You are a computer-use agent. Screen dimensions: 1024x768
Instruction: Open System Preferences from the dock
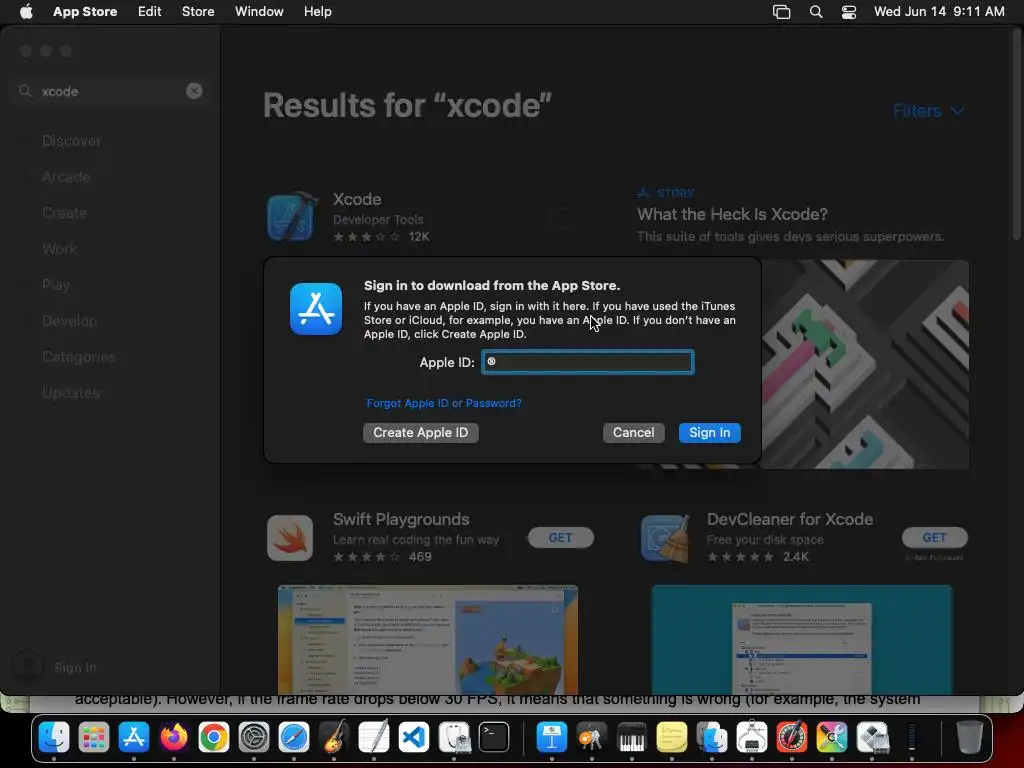[254, 738]
